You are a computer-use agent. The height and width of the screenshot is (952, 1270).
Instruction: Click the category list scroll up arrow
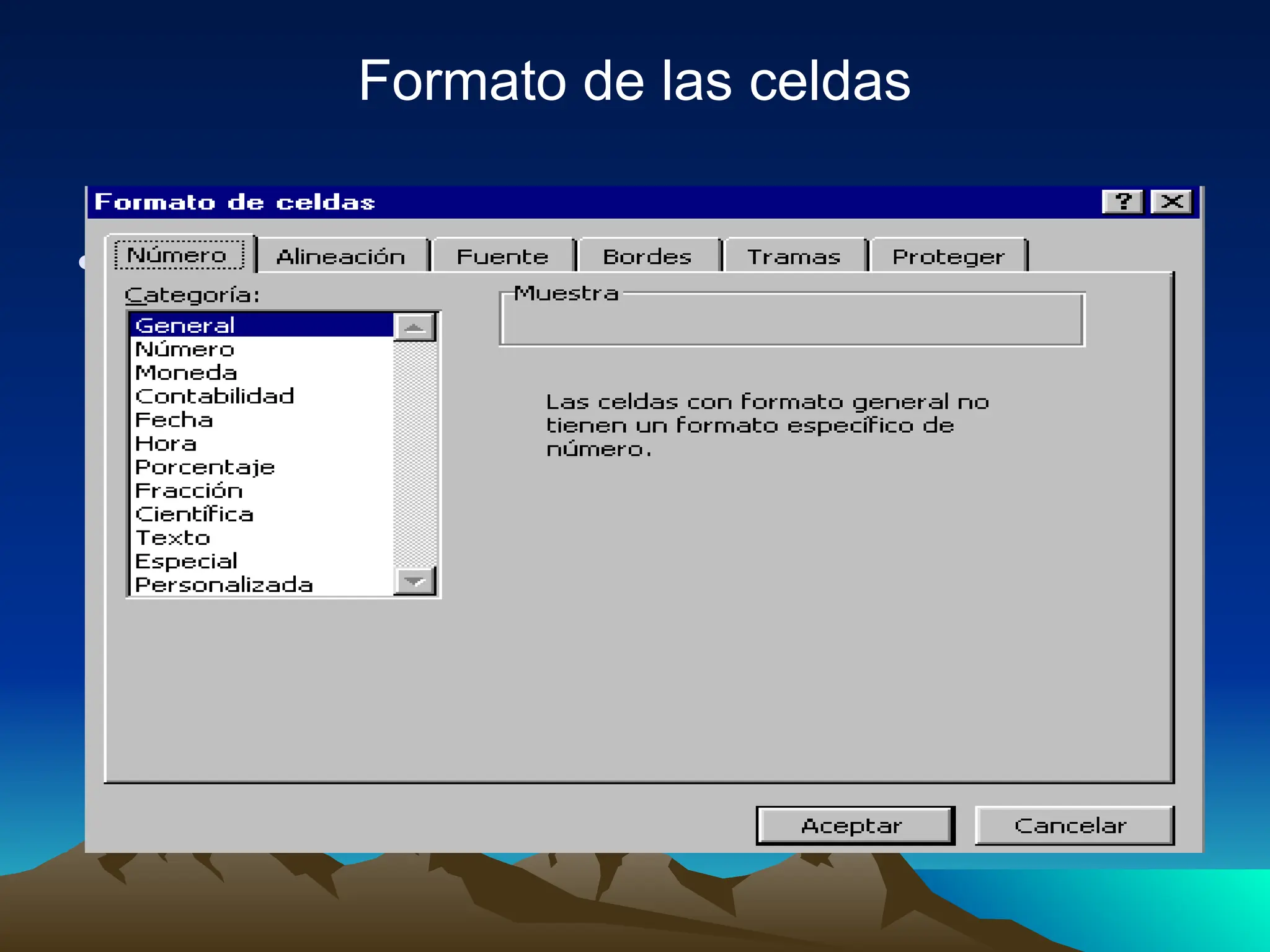(x=415, y=327)
